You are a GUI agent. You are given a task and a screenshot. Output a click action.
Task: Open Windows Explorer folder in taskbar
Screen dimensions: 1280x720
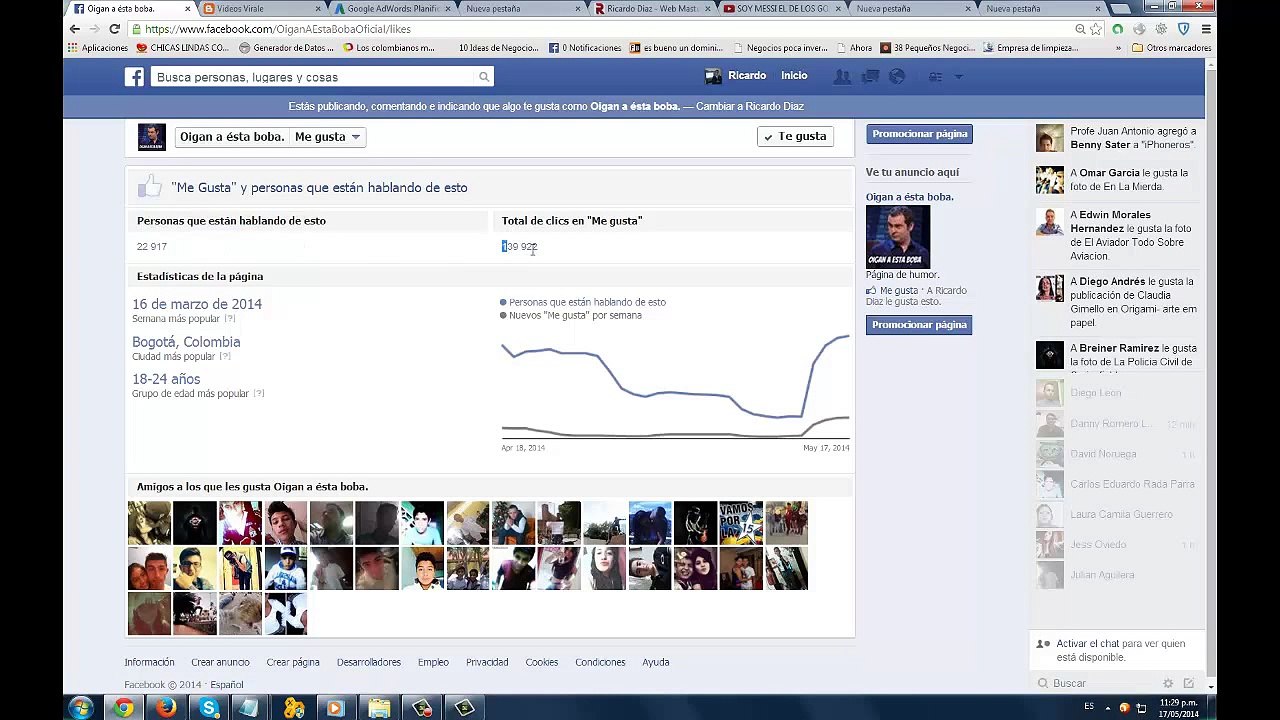[x=379, y=708]
